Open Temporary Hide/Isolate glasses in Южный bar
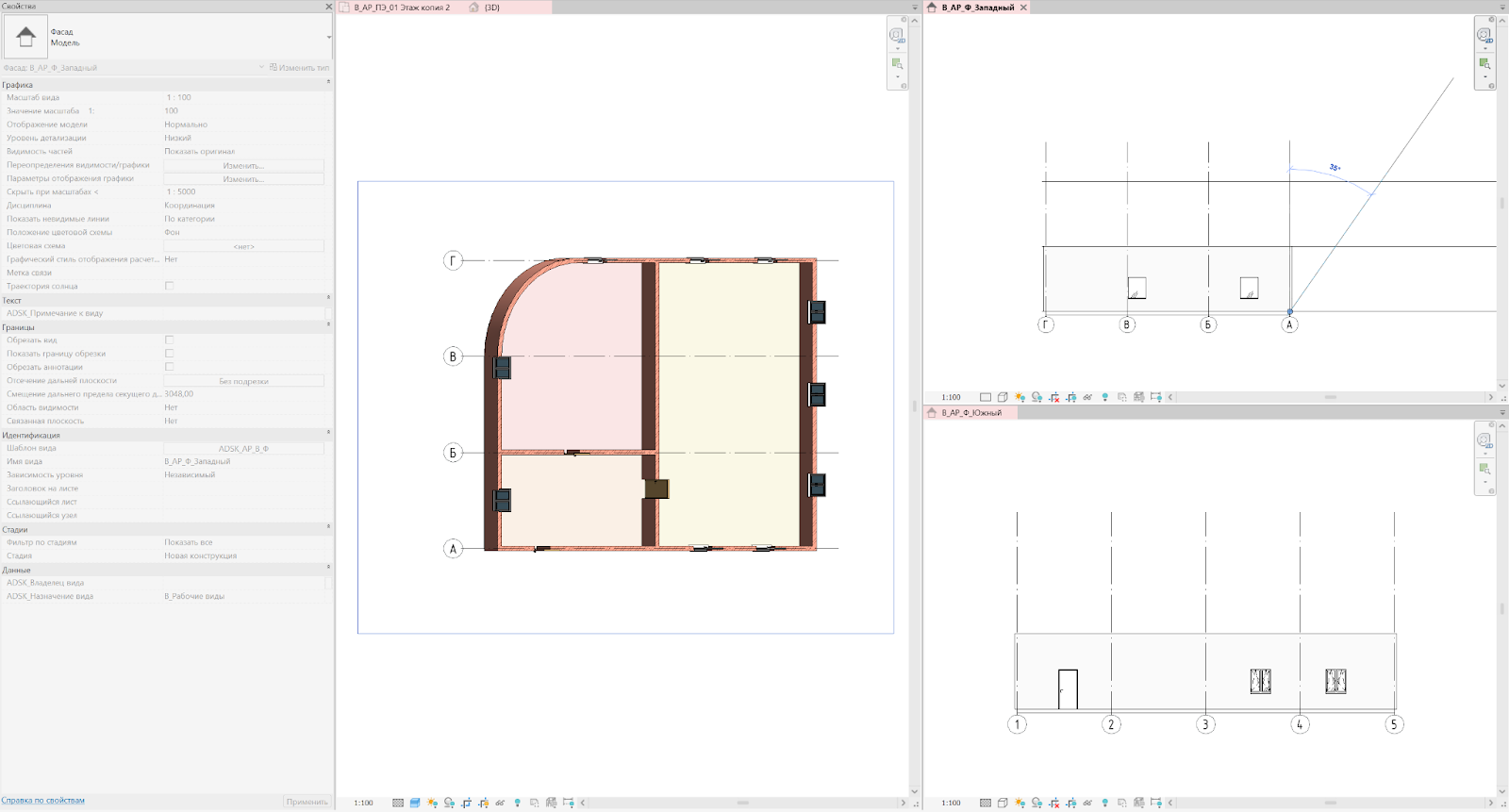The image size is (1509, 812). click(1087, 803)
